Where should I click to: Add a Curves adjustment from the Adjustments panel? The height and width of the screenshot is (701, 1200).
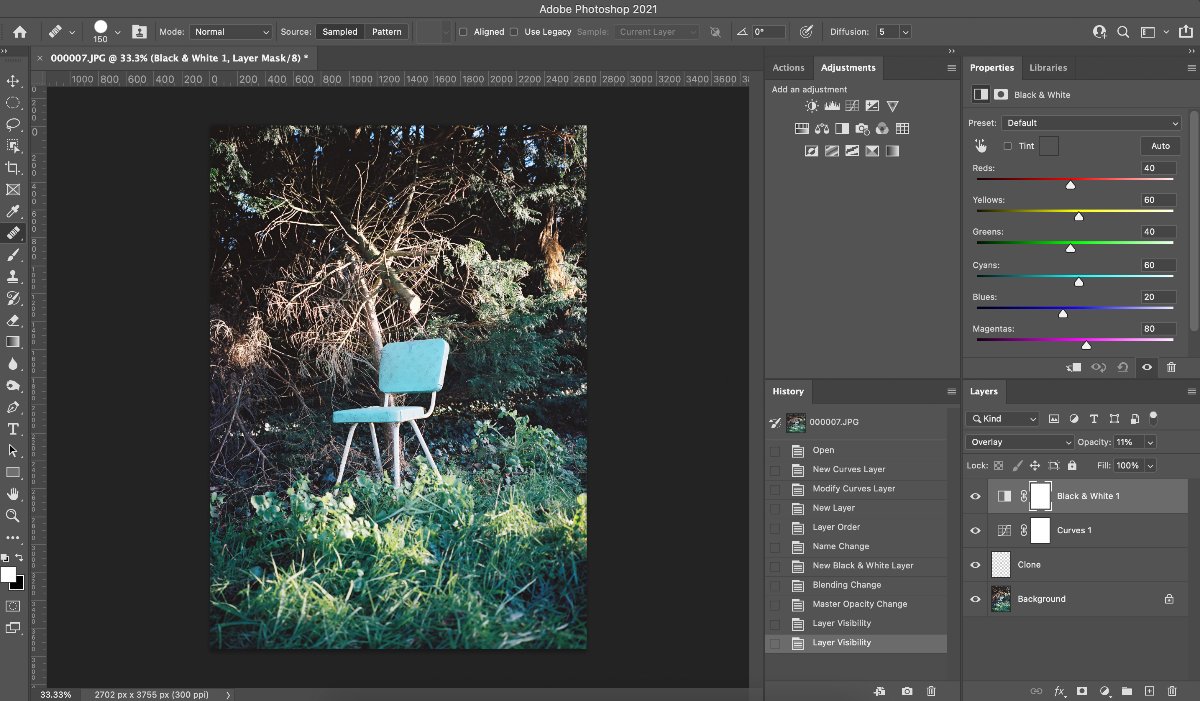852,106
